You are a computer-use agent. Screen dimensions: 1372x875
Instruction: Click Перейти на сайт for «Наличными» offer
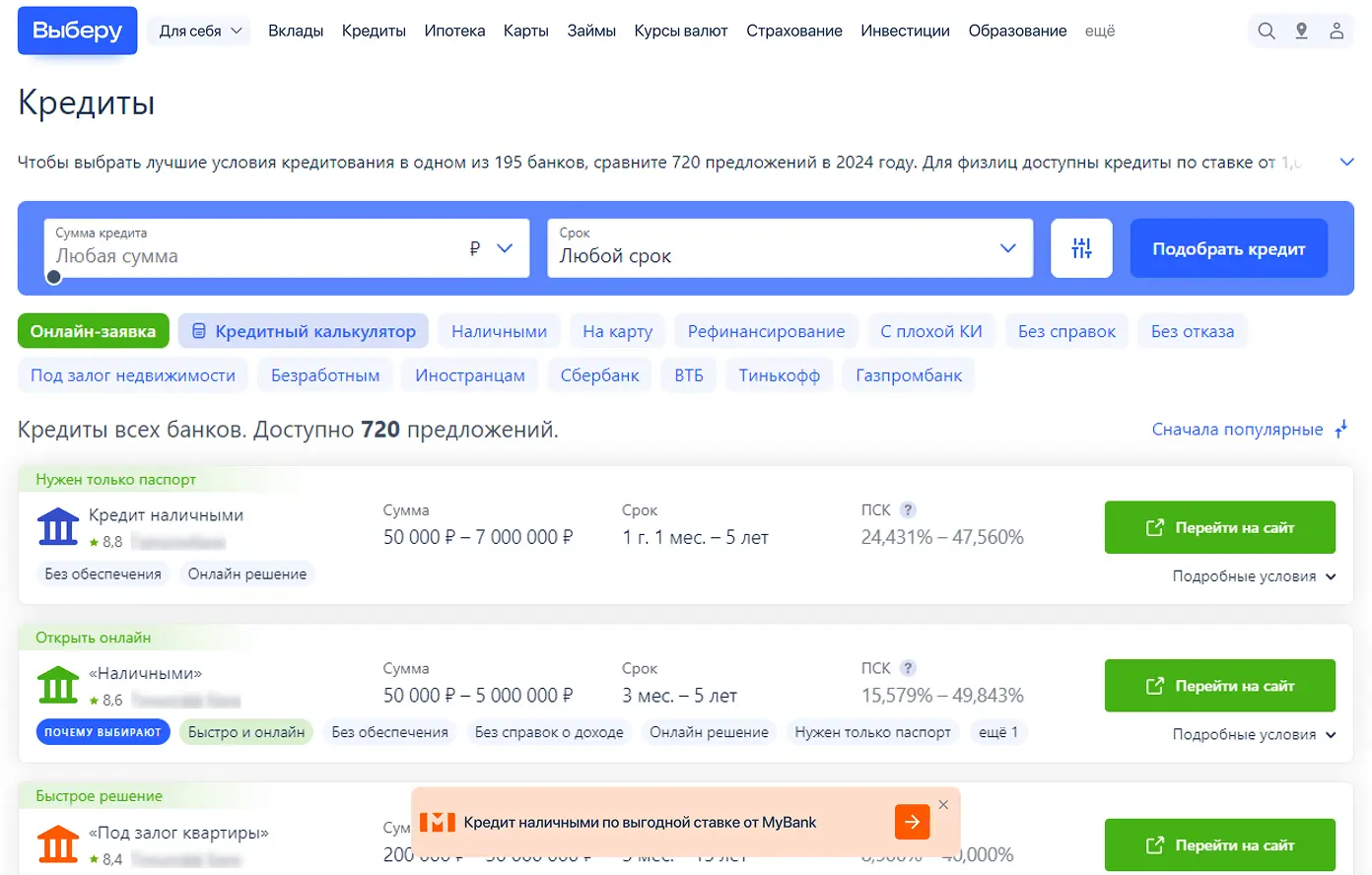[1219, 686]
